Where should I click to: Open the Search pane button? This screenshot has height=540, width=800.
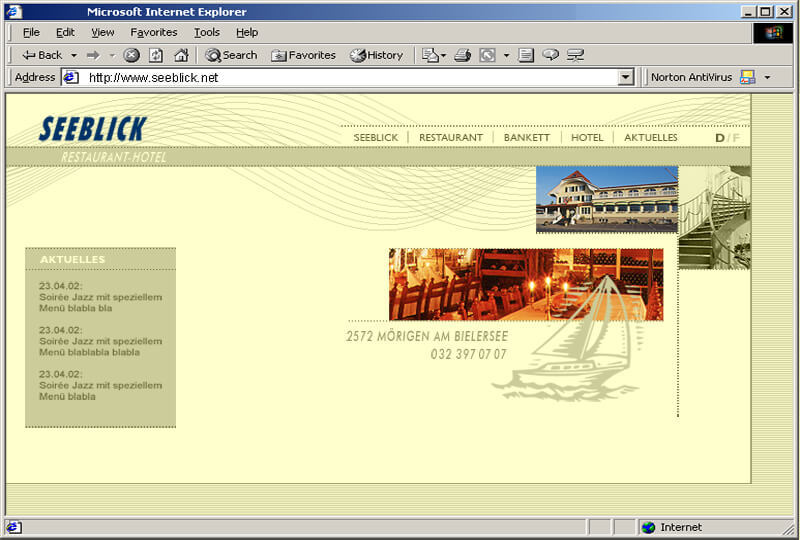[231, 55]
